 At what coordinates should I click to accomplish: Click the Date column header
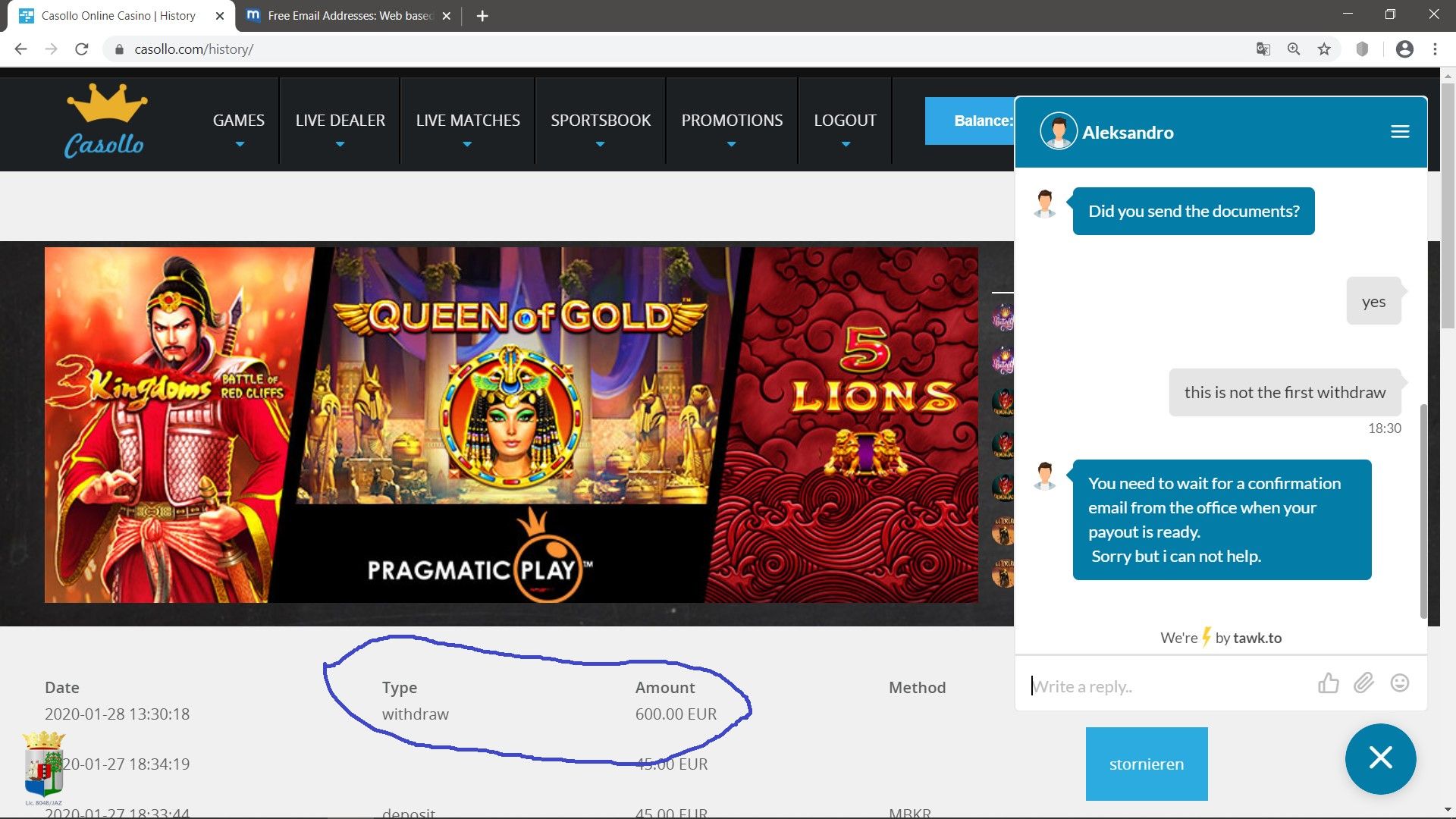(x=62, y=688)
